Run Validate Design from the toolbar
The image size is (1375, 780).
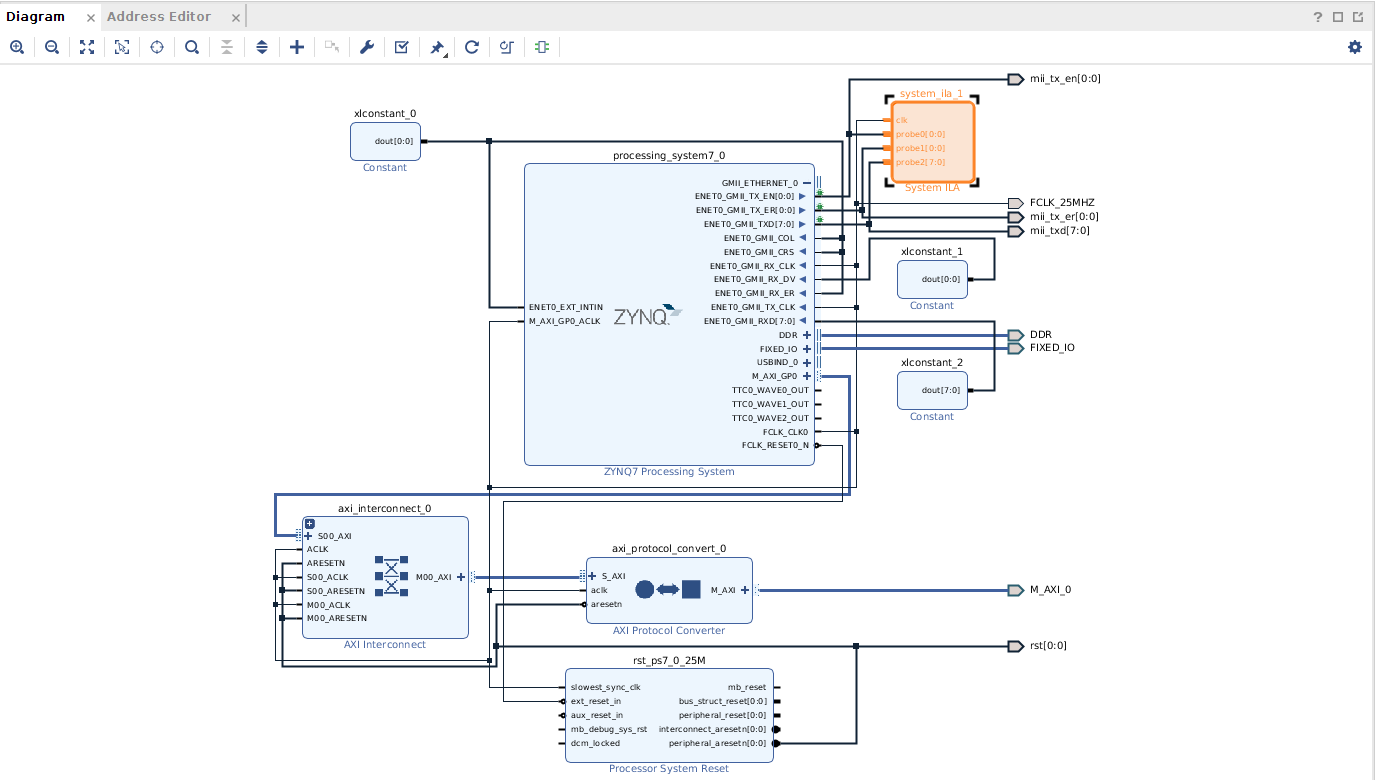(402, 47)
